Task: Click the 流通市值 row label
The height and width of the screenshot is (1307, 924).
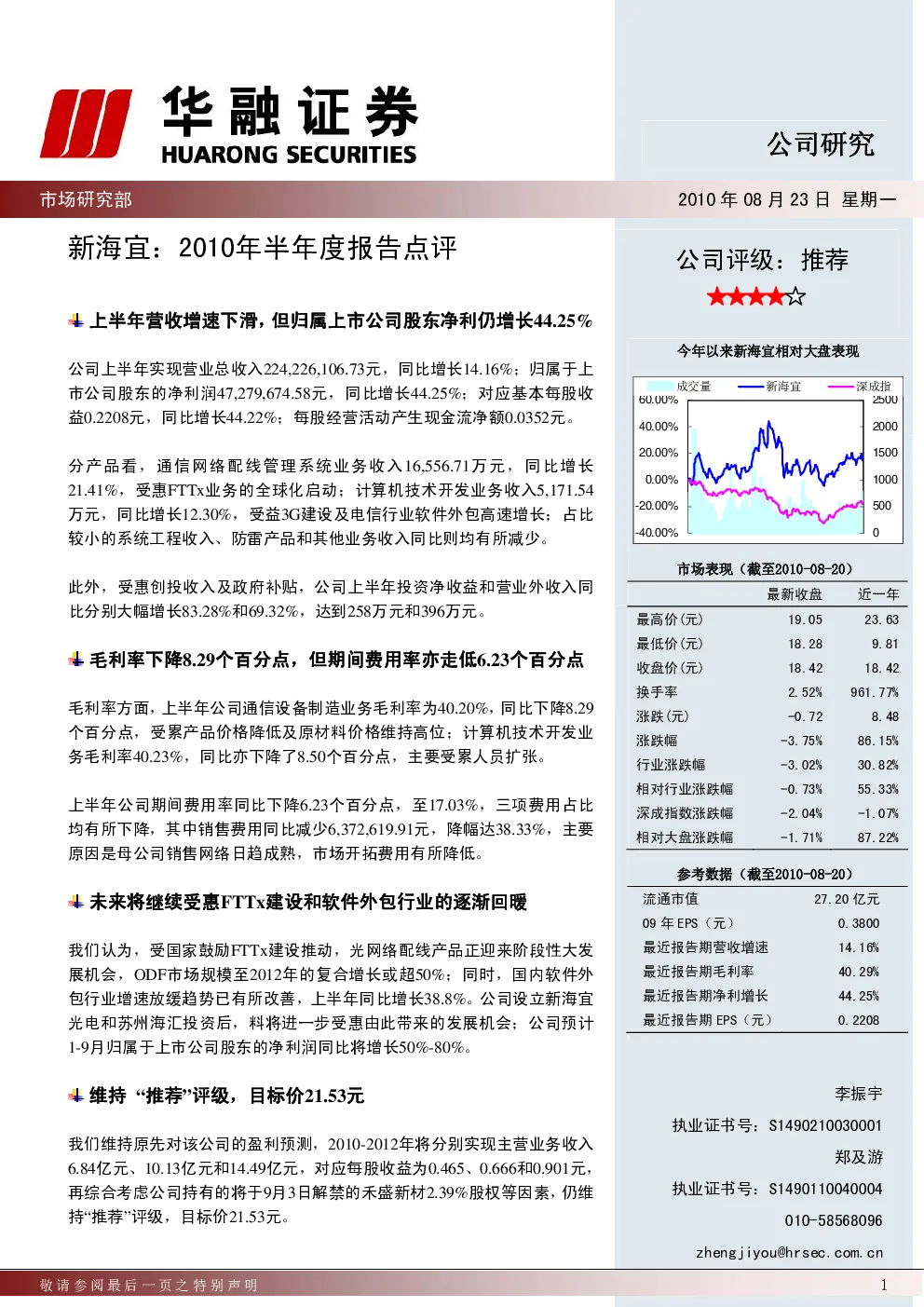Action: coord(670,899)
